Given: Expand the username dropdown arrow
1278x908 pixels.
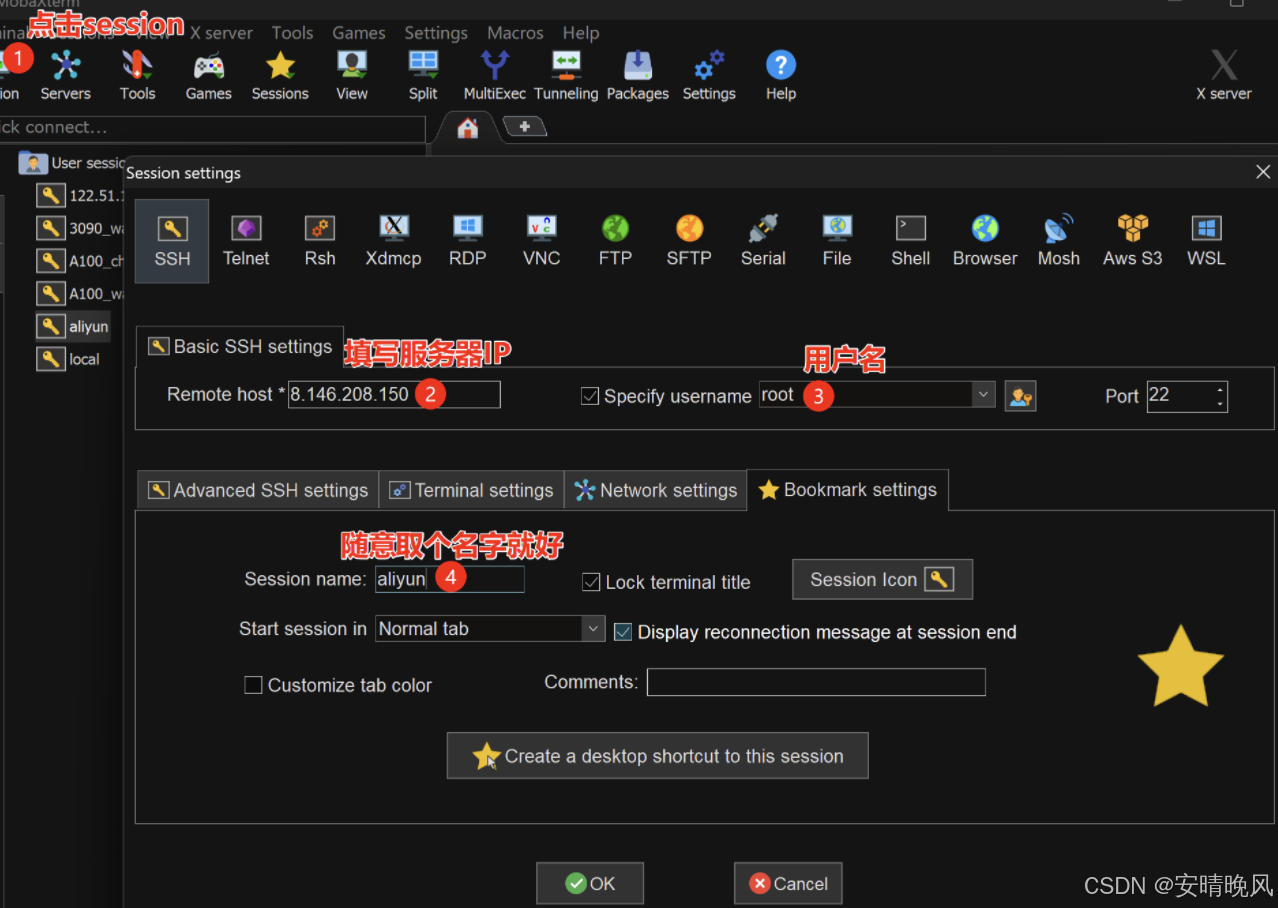Looking at the screenshot, I should [984, 395].
